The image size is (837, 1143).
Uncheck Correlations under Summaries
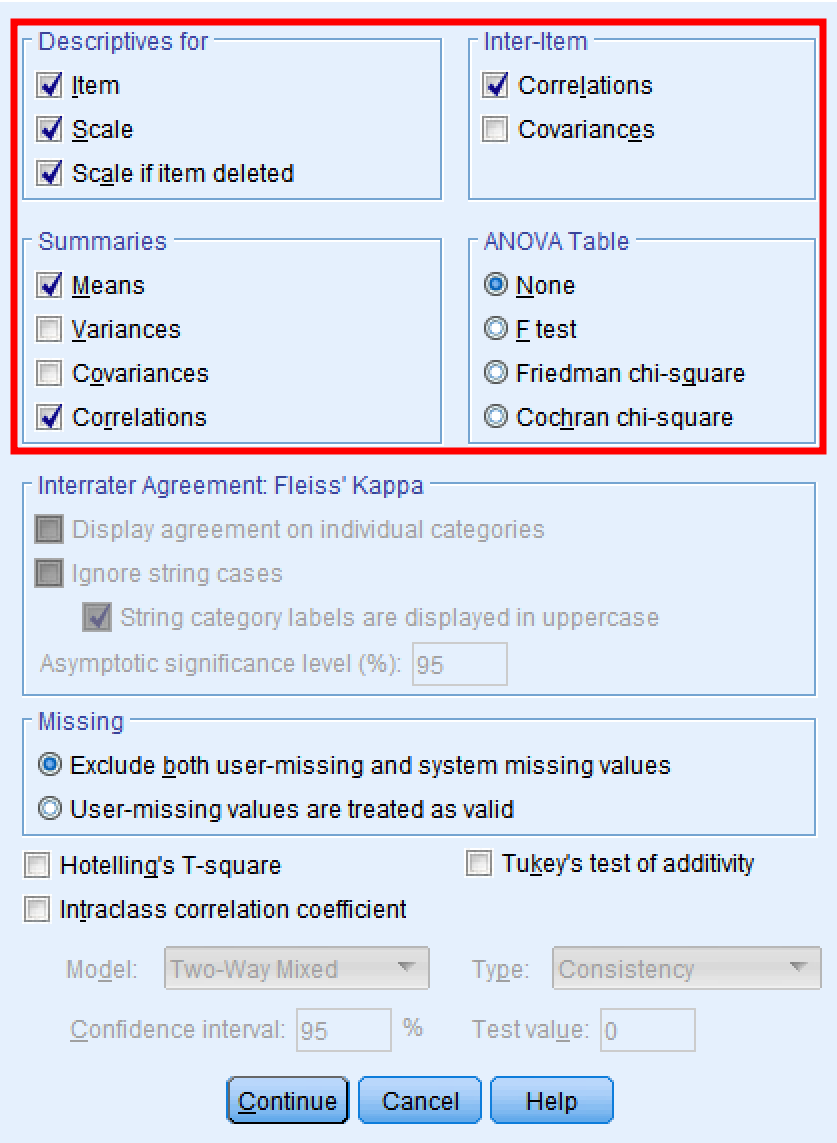pos(51,417)
